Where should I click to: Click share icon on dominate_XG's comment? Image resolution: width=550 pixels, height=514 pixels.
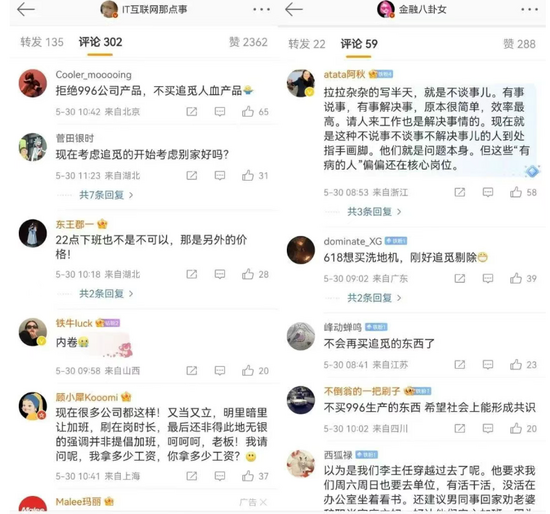460,279
